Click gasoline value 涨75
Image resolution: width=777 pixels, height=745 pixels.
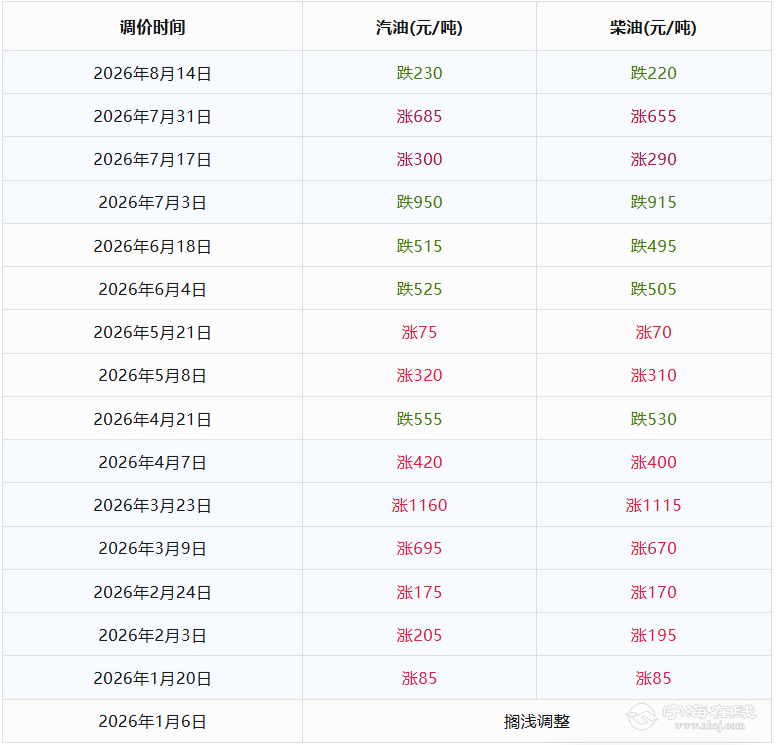coord(419,333)
